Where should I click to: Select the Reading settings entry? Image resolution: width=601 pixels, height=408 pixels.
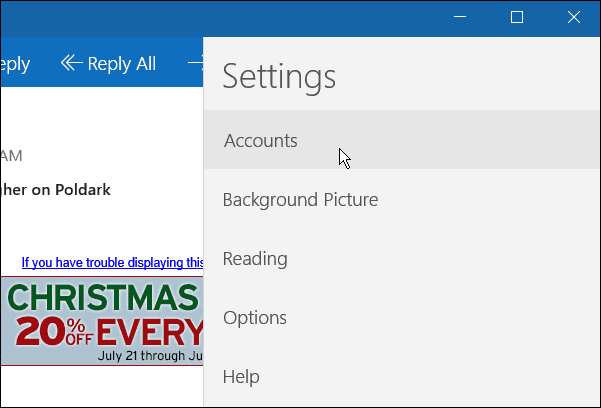click(402, 258)
